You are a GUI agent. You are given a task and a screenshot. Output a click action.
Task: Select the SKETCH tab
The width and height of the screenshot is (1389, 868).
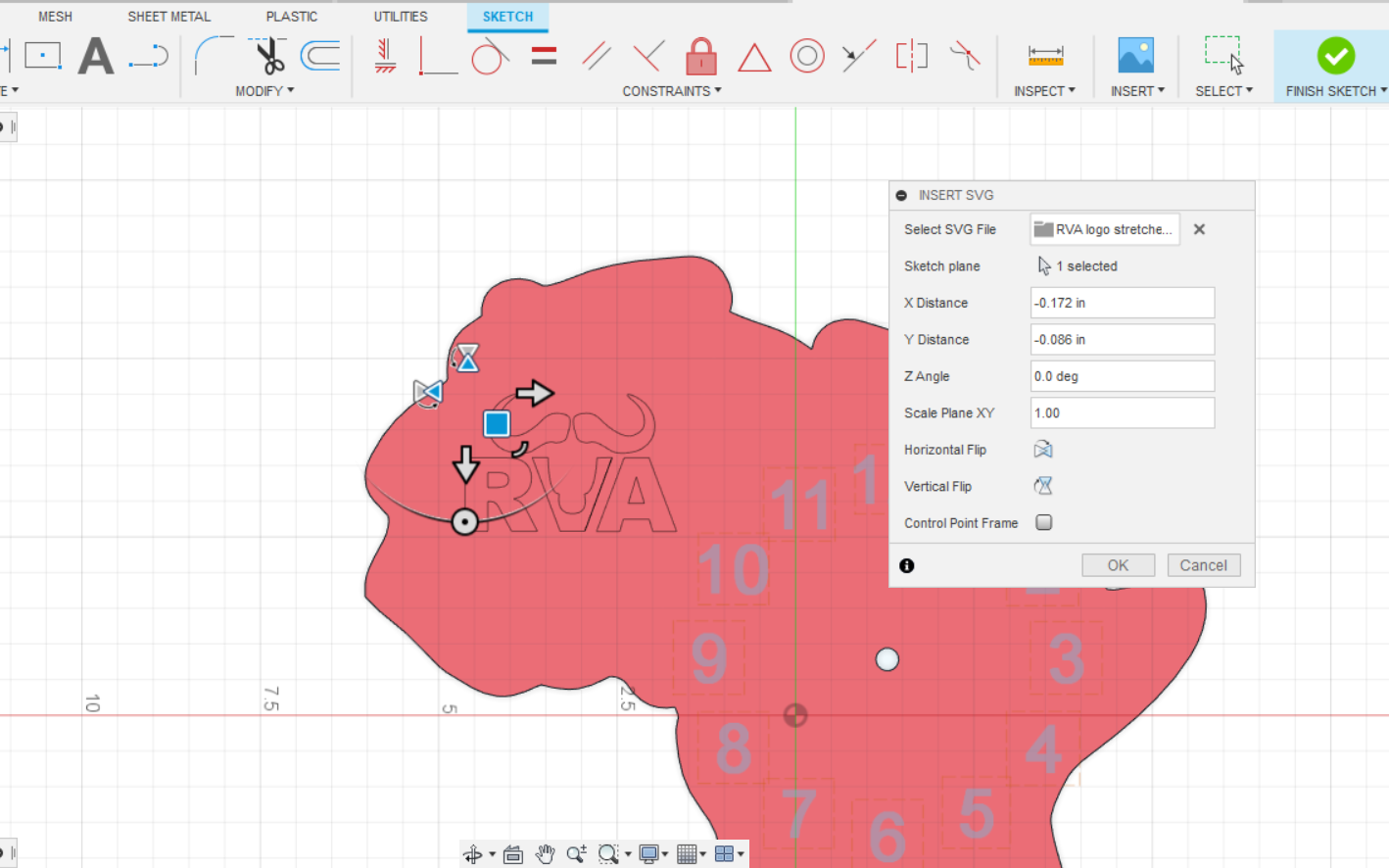click(x=507, y=17)
